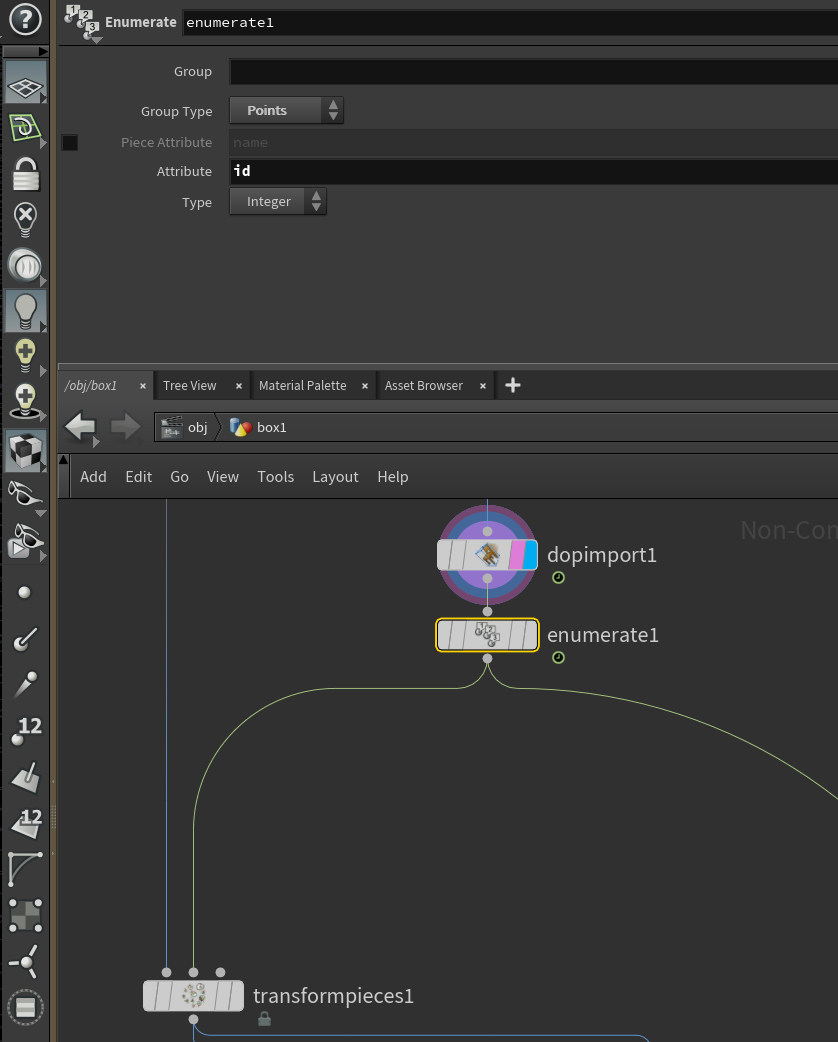Open the Go menu
Screen dimensions: 838x1042
pos(179,476)
